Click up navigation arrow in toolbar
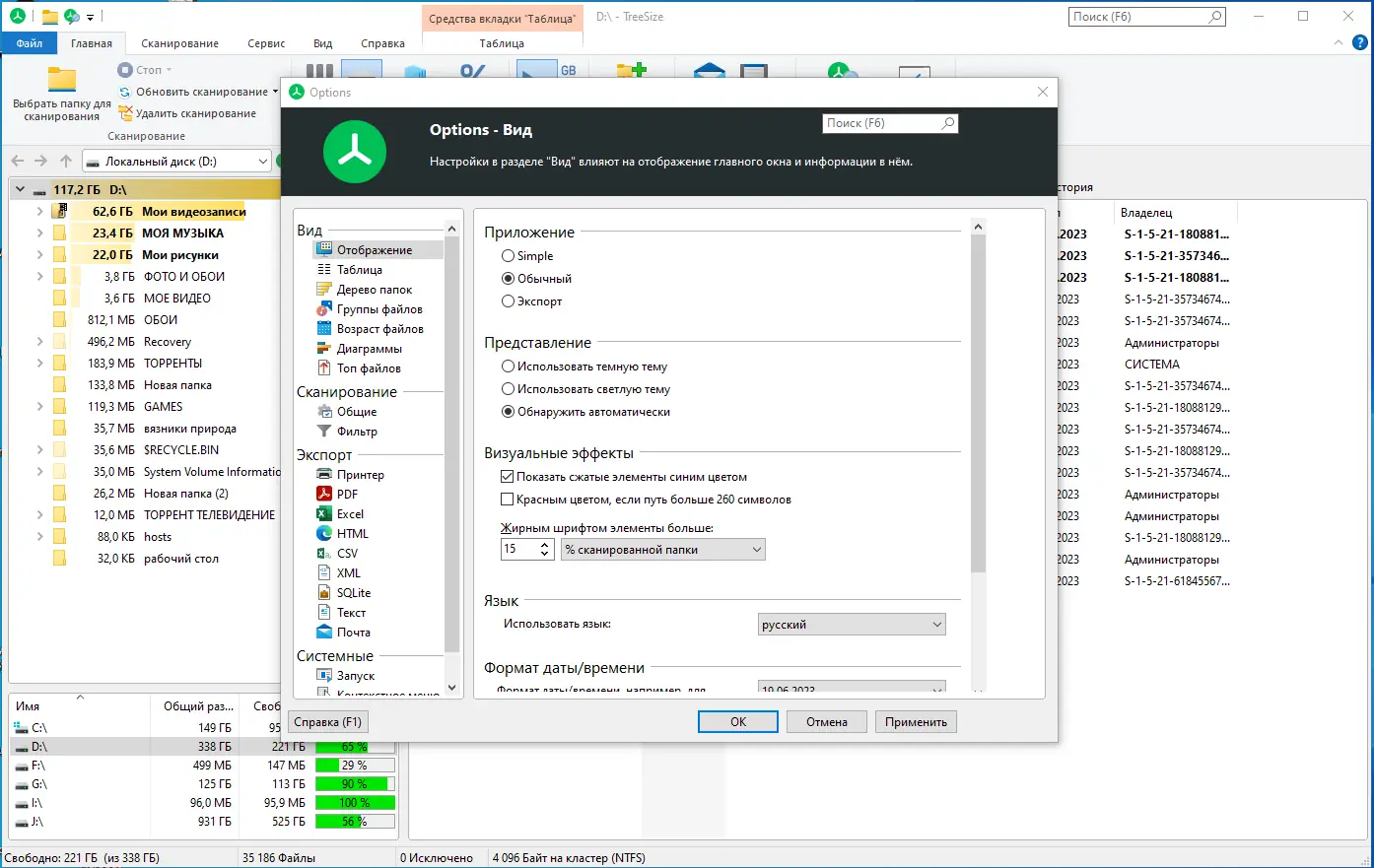This screenshot has width=1374, height=868. [x=66, y=161]
